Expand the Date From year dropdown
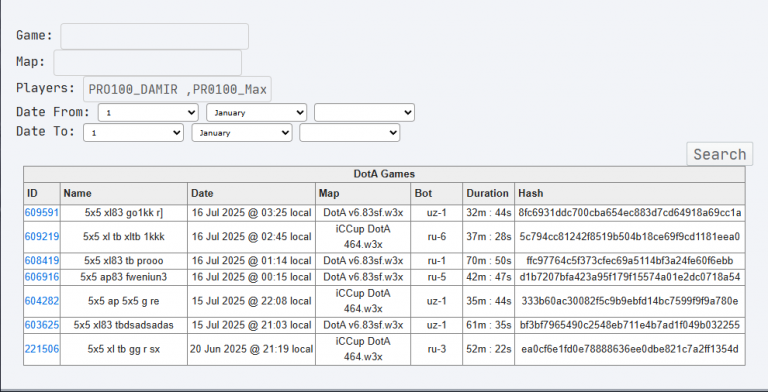Image resolution: width=768 pixels, height=392 pixels. pos(364,112)
